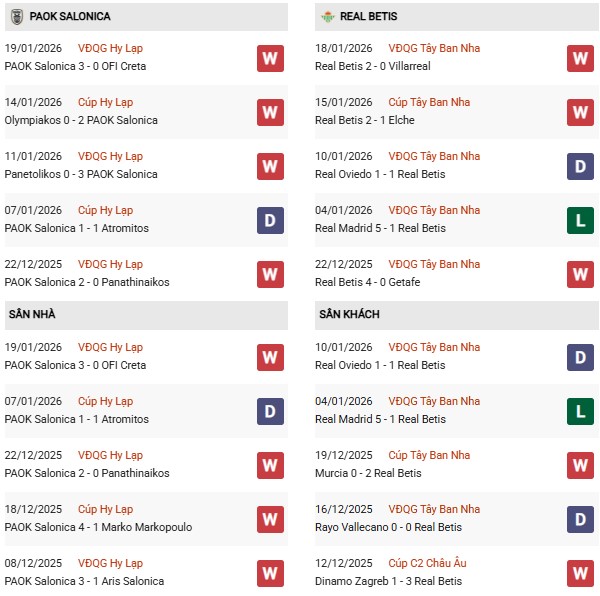Image resolution: width=600 pixels, height=596 pixels.
Task: Click the W badge for Betis 2-0 Villarreal
Action: coord(580,58)
